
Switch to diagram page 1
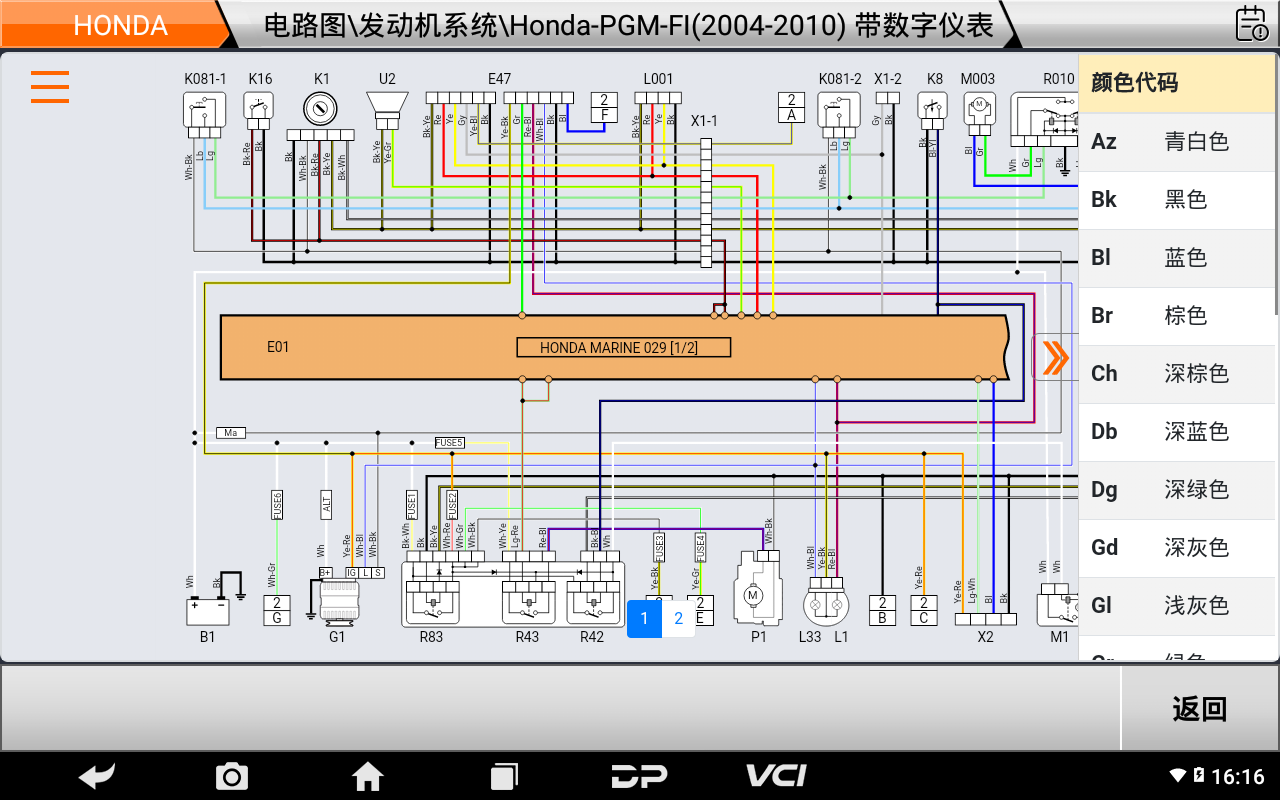click(644, 618)
